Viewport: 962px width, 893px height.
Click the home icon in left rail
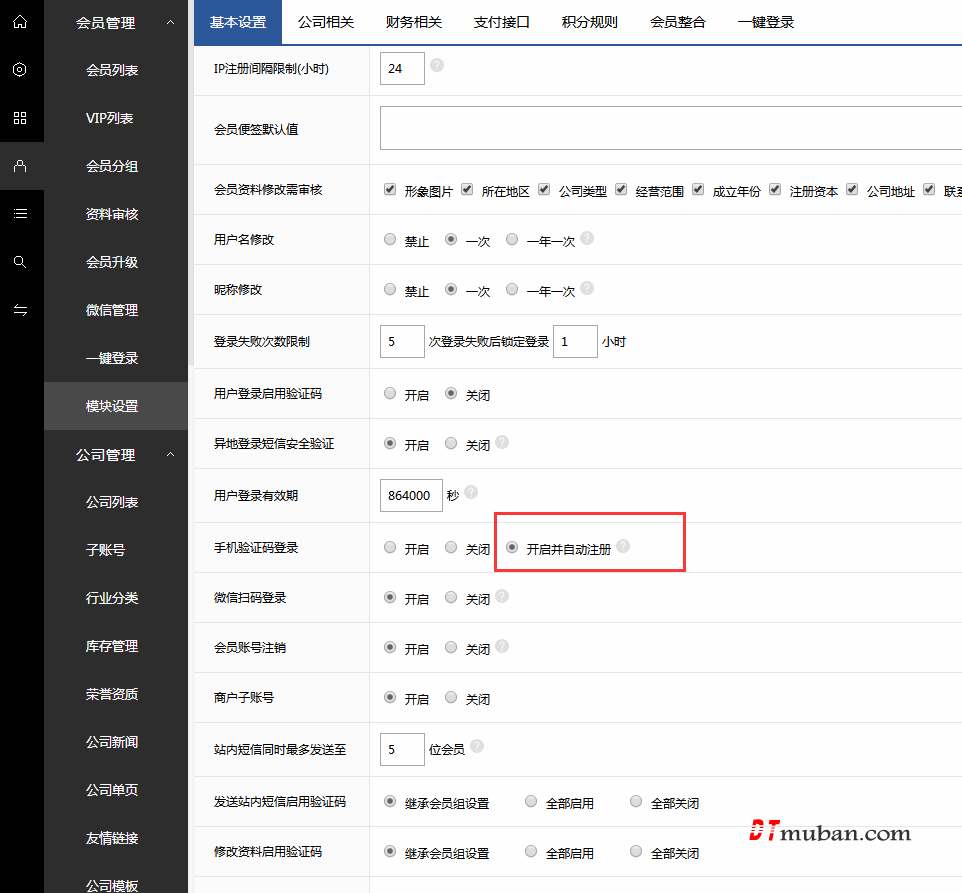point(20,21)
